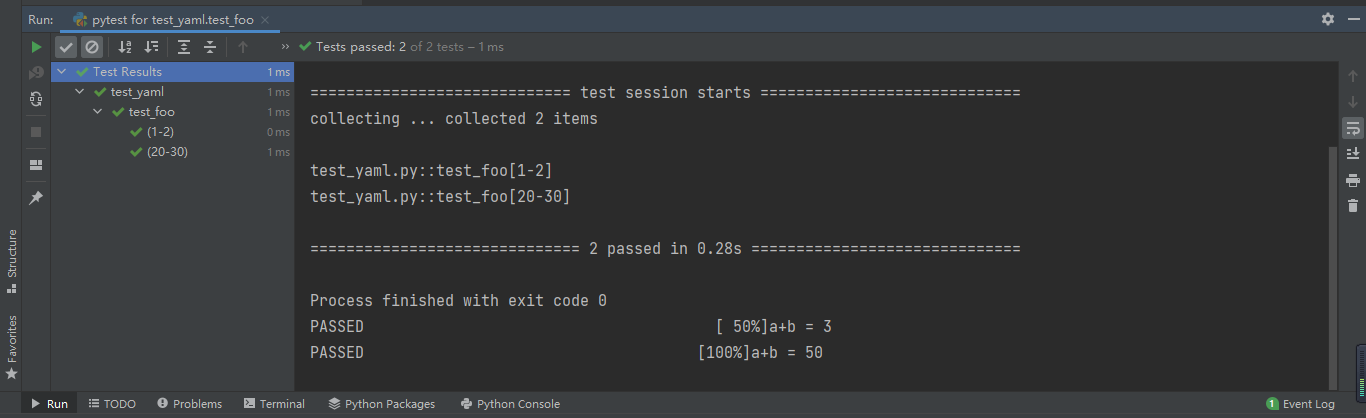Toggle Show Passed tests checkmark filter

(x=66, y=47)
